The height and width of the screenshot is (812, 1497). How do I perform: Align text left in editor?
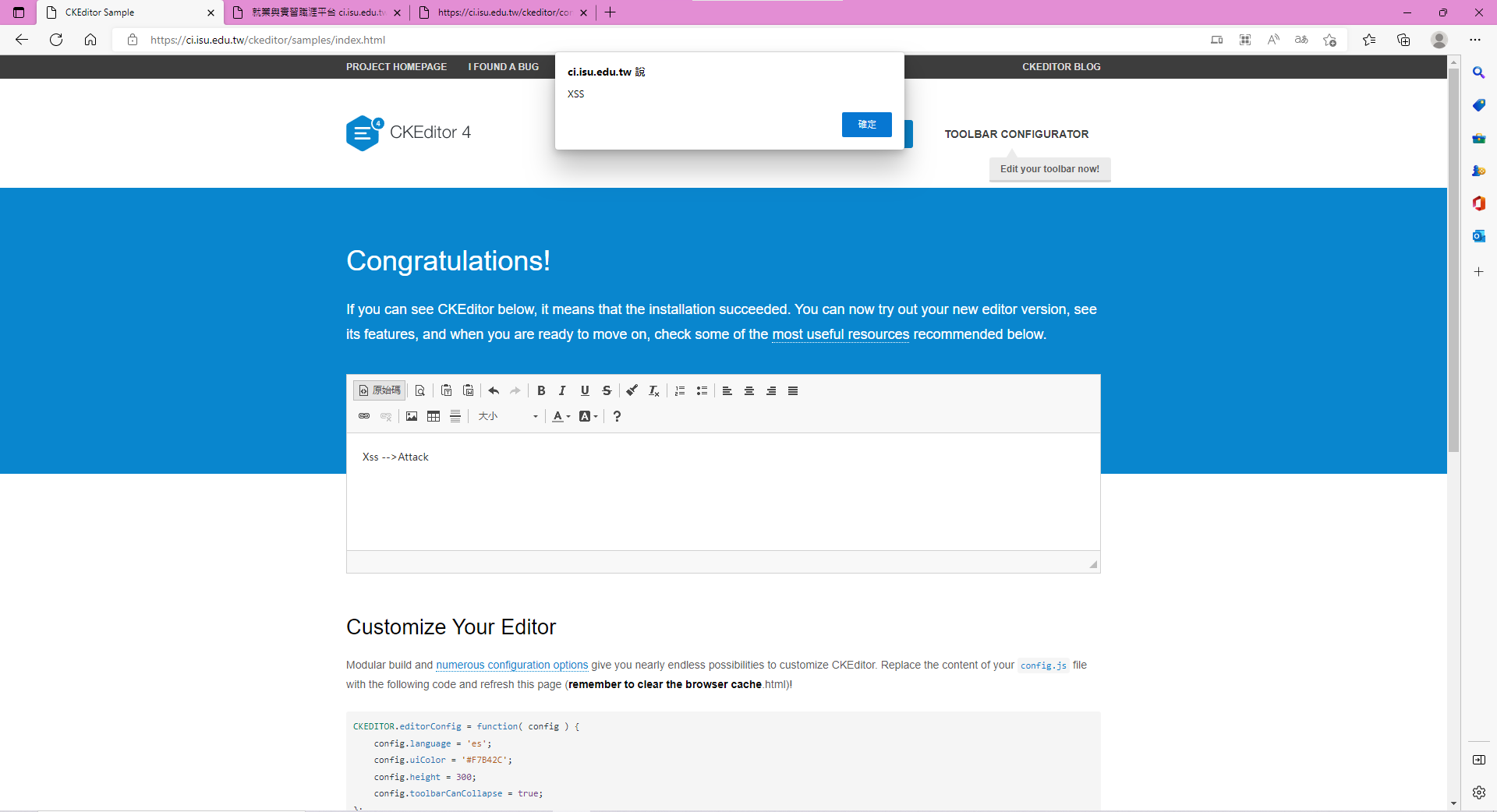[727, 390]
